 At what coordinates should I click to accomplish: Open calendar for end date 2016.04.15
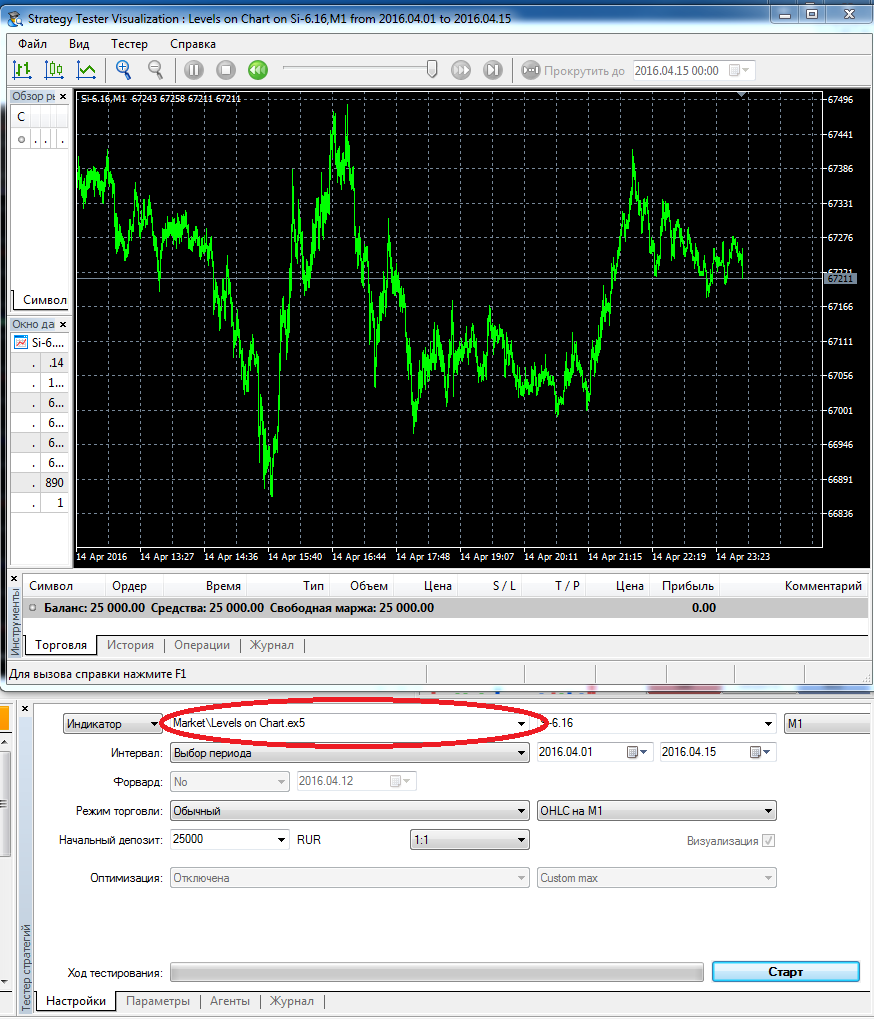760,752
